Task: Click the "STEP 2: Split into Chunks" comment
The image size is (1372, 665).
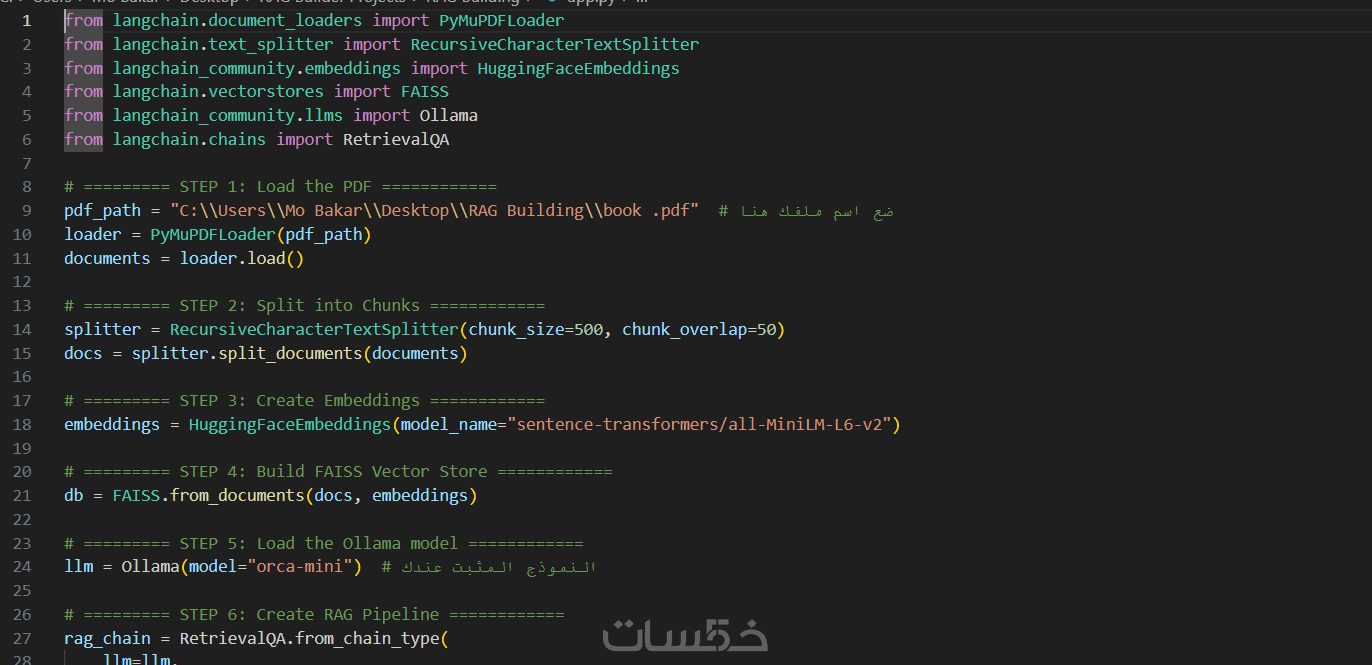Action: point(304,305)
